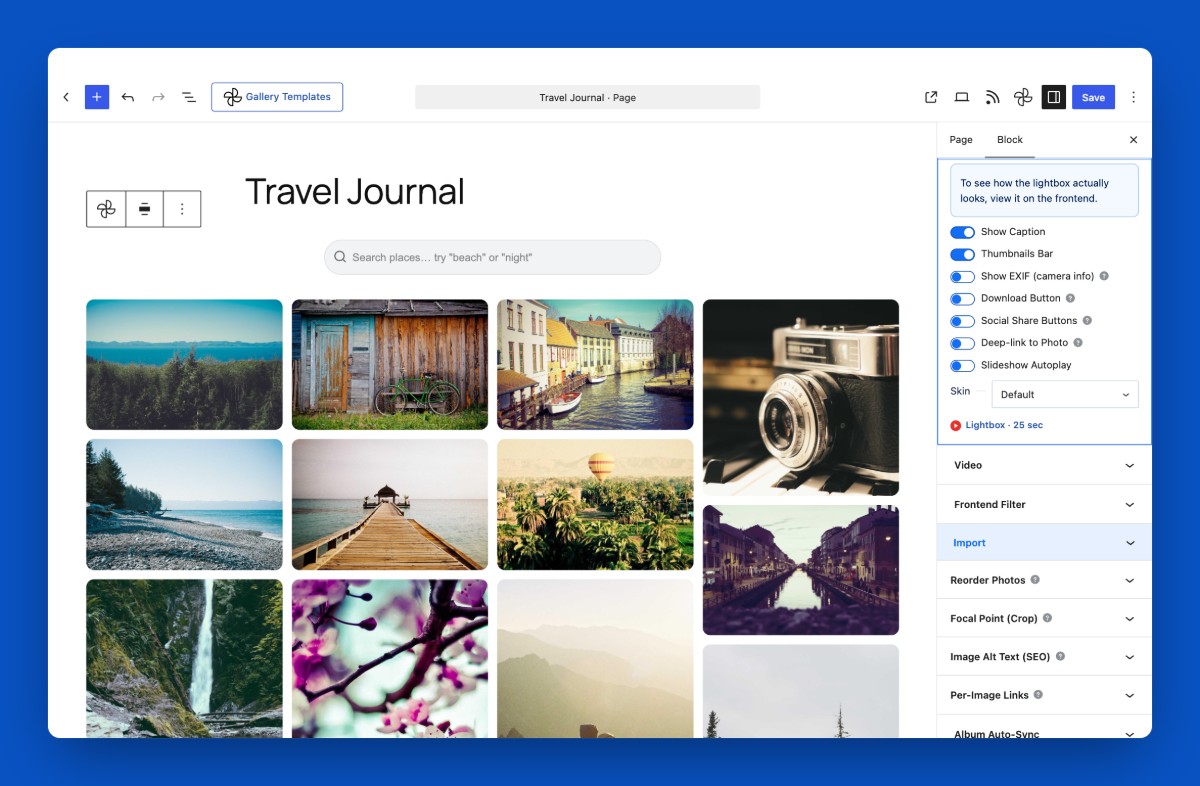Image resolution: width=1200 pixels, height=786 pixels.
Task: Switch to the Block tab
Action: point(1010,140)
